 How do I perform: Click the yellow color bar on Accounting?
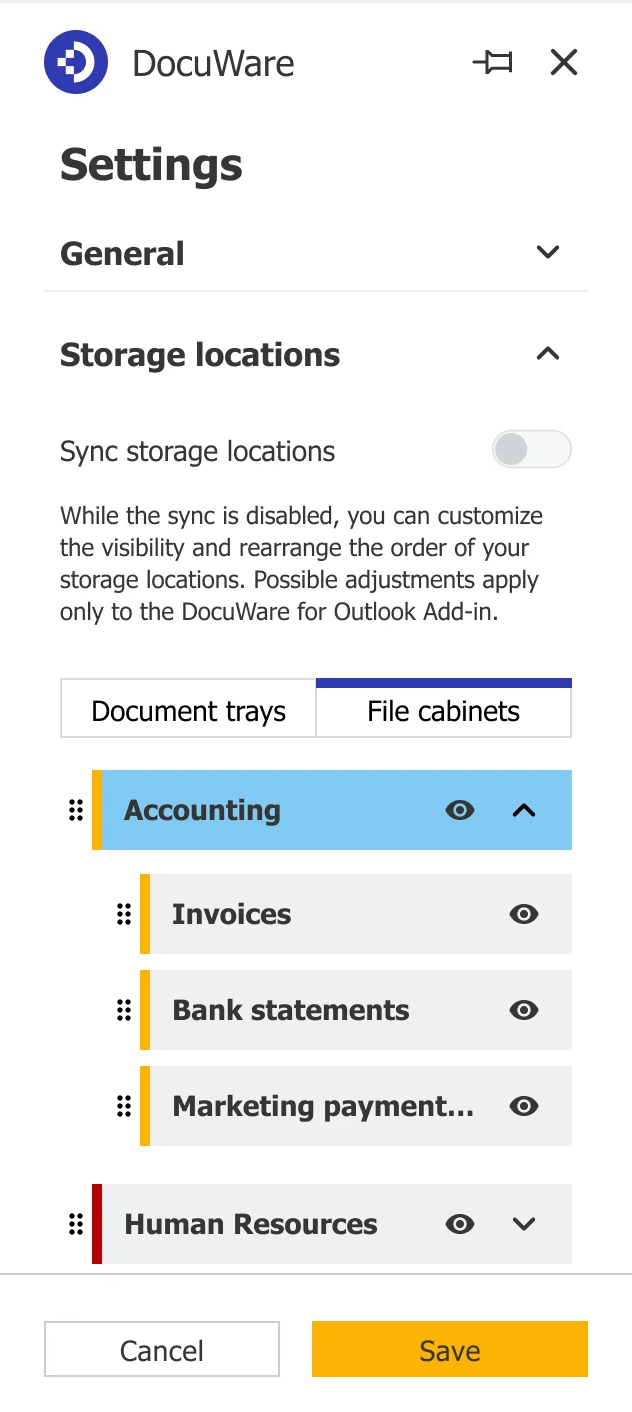tap(99, 810)
